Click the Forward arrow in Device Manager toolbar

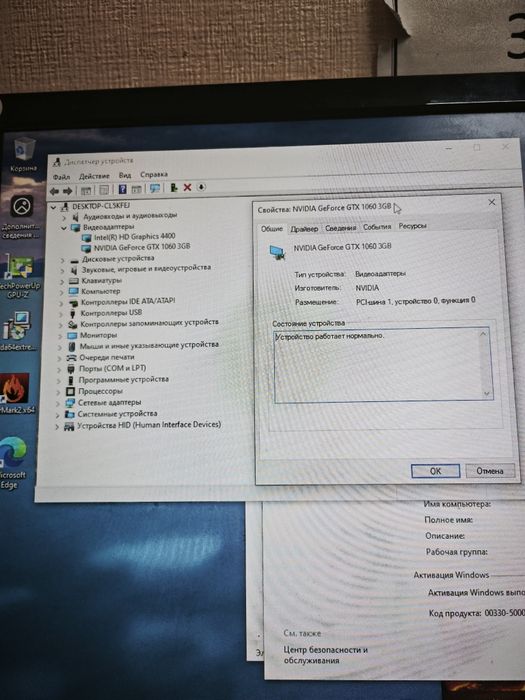67,191
